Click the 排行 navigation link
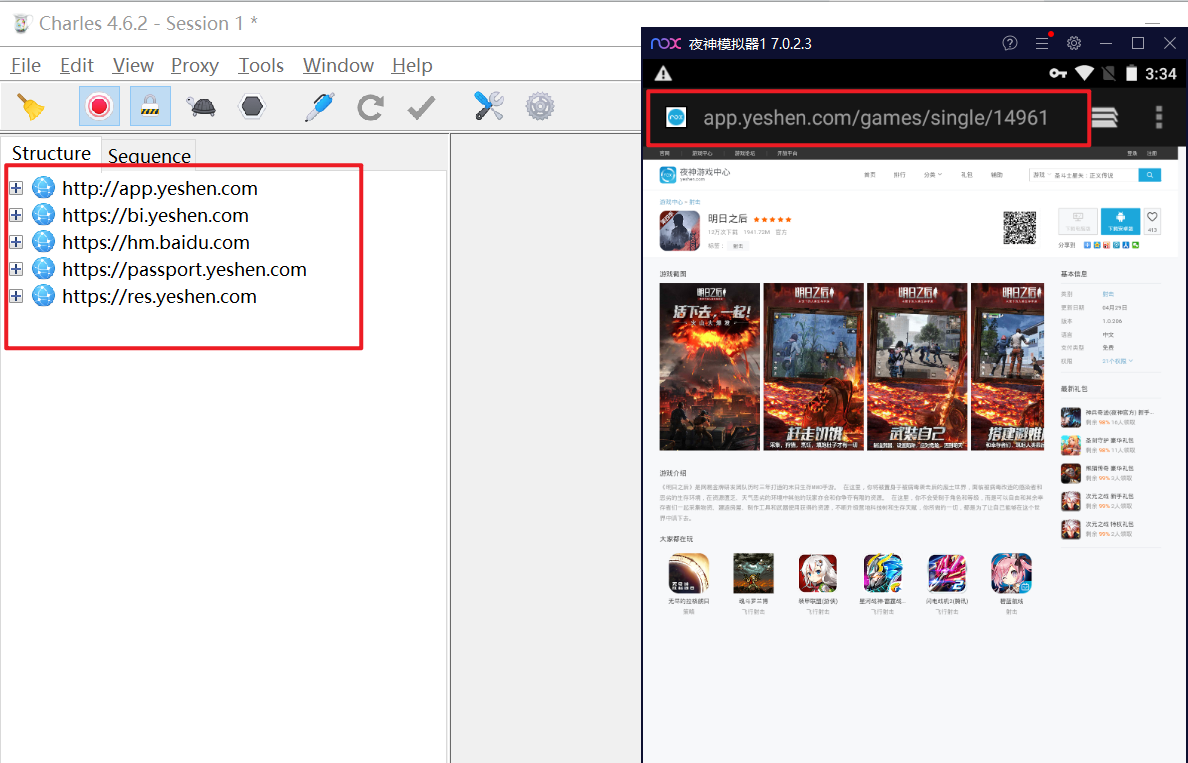 pos(899,175)
